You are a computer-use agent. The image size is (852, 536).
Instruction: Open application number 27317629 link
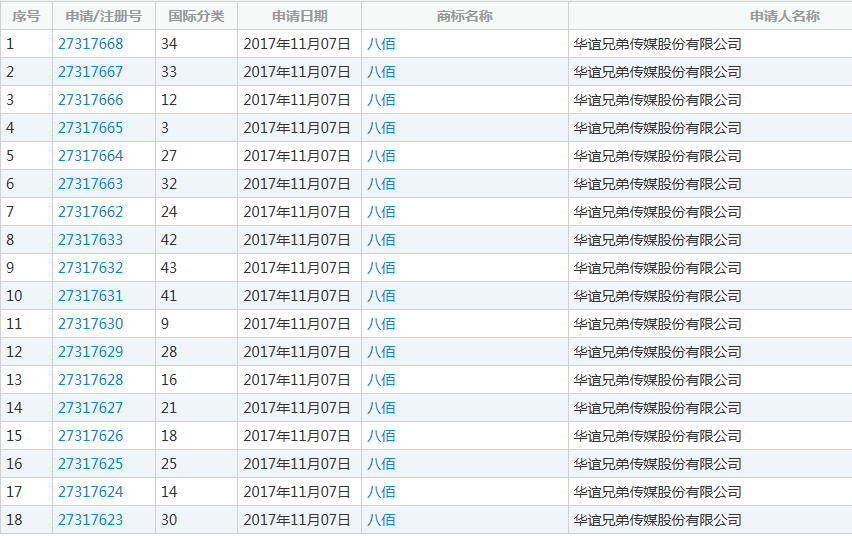[x=90, y=352]
